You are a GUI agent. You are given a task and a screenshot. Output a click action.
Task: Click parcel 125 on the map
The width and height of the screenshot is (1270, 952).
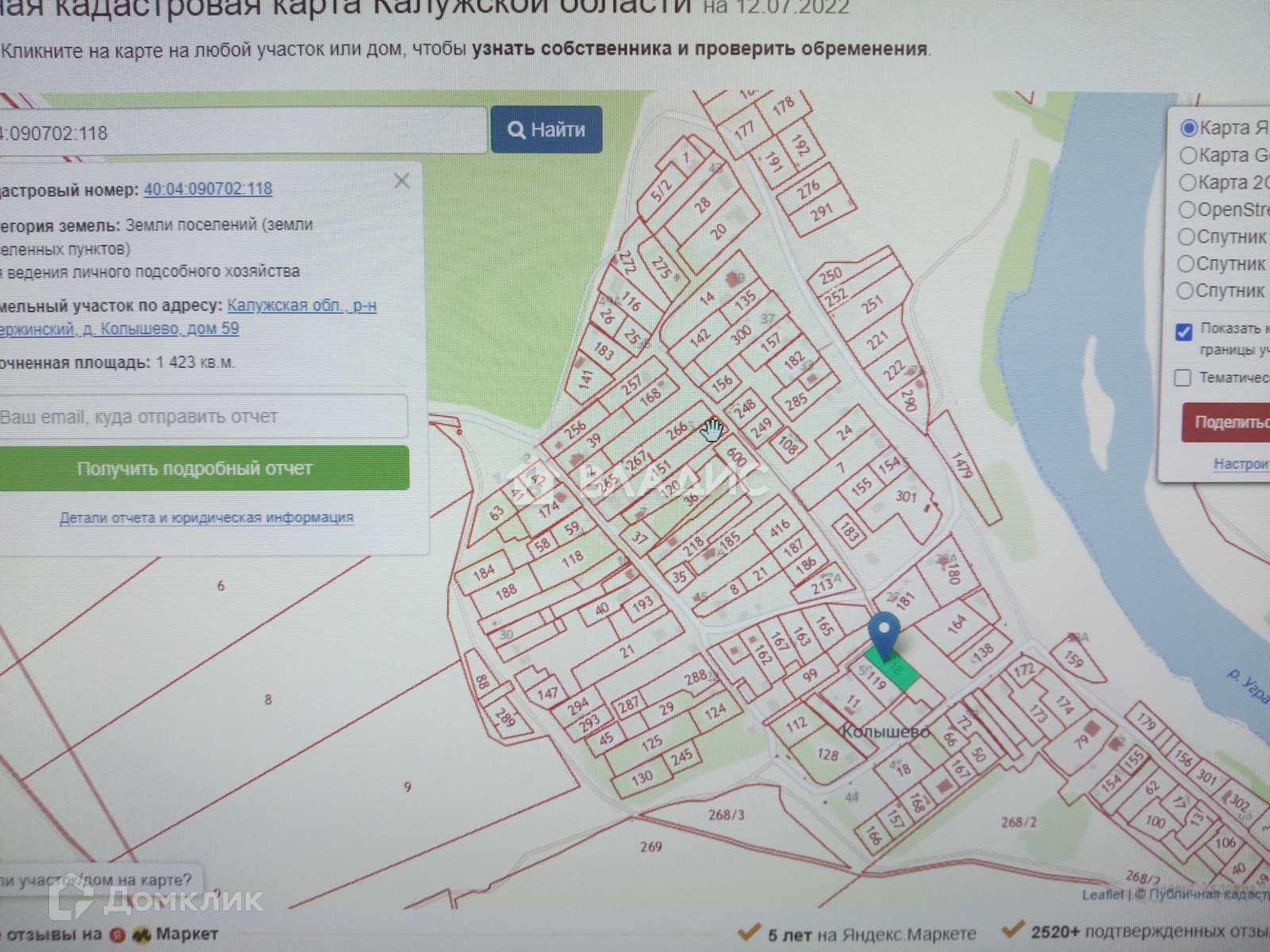coord(652,743)
